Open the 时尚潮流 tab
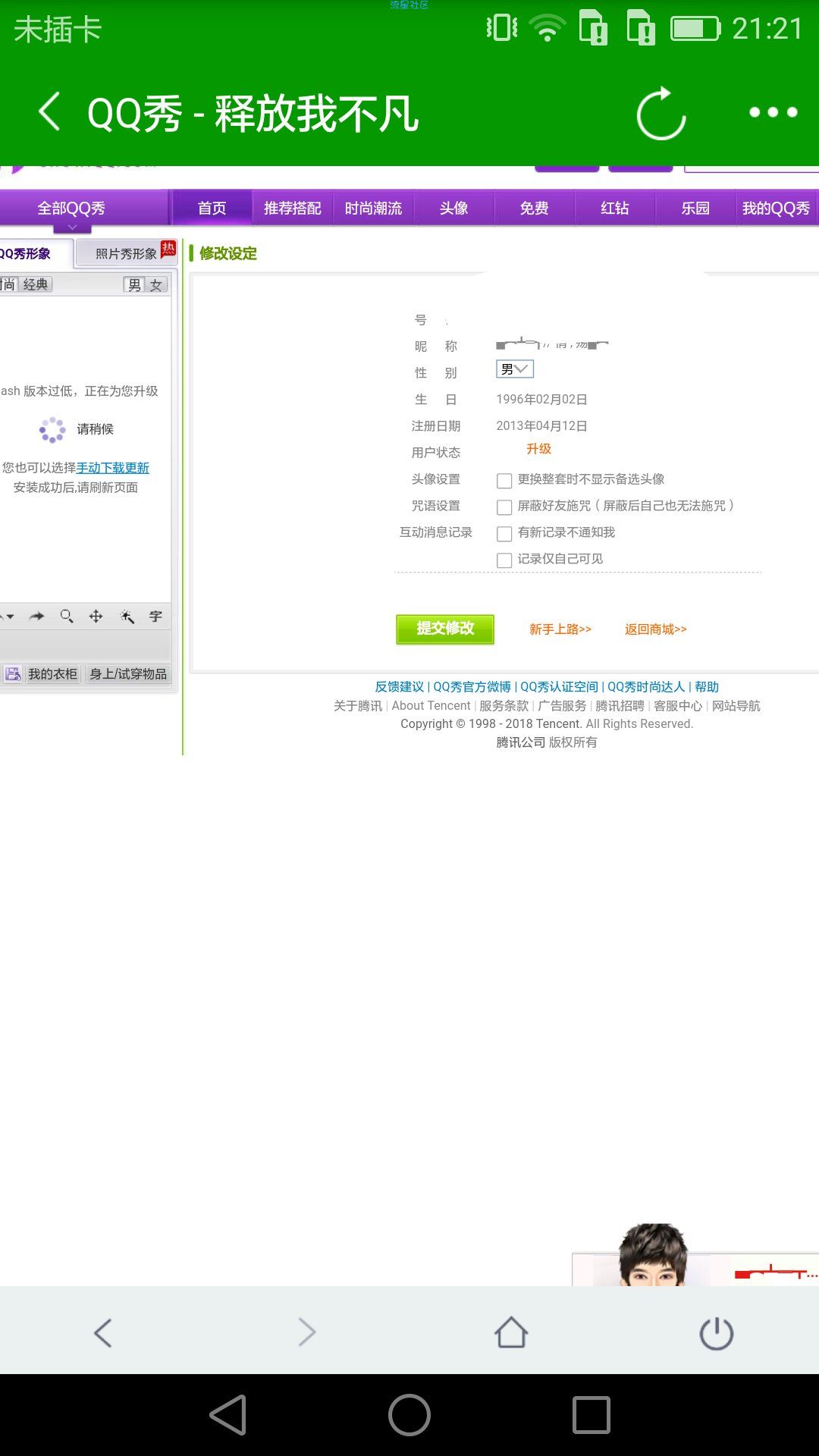819x1456 pixels. 373,208
